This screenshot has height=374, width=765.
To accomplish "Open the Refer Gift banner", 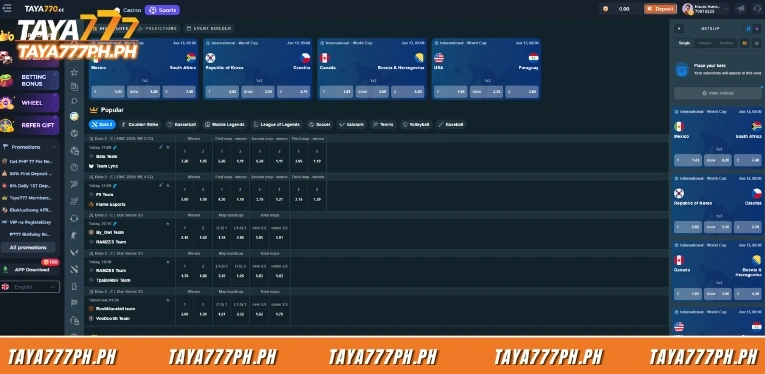I will (30, 125).
